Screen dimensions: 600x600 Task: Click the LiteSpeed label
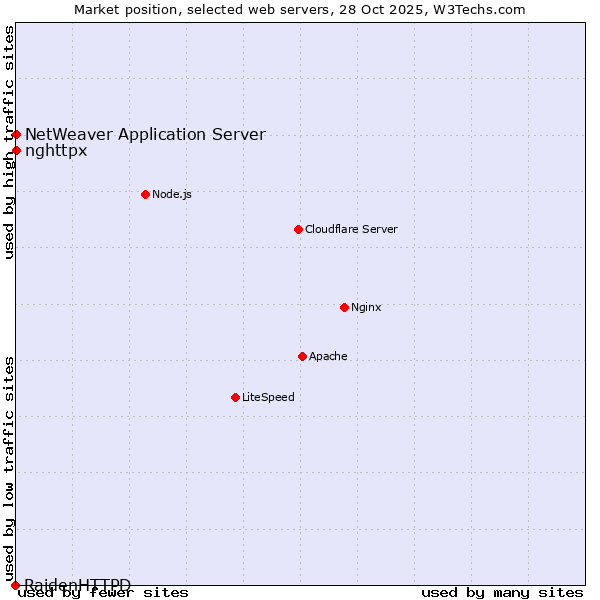(268, 397)
